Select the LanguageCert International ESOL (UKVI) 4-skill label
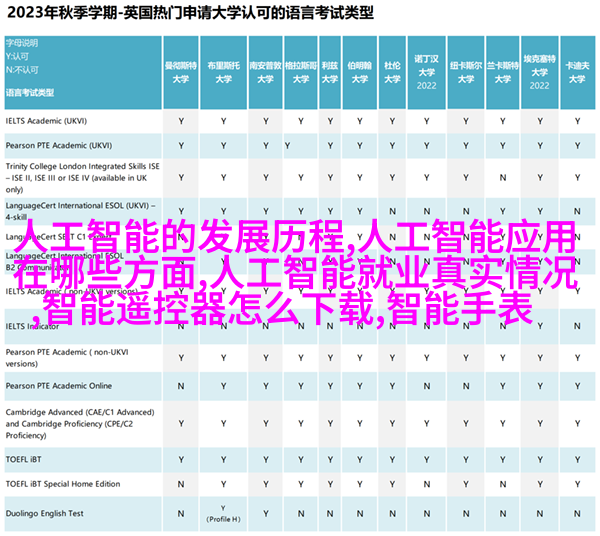Image resolution: width=600 pixels, height=536 pixels. pyautogui.click(x=80, y=211)
